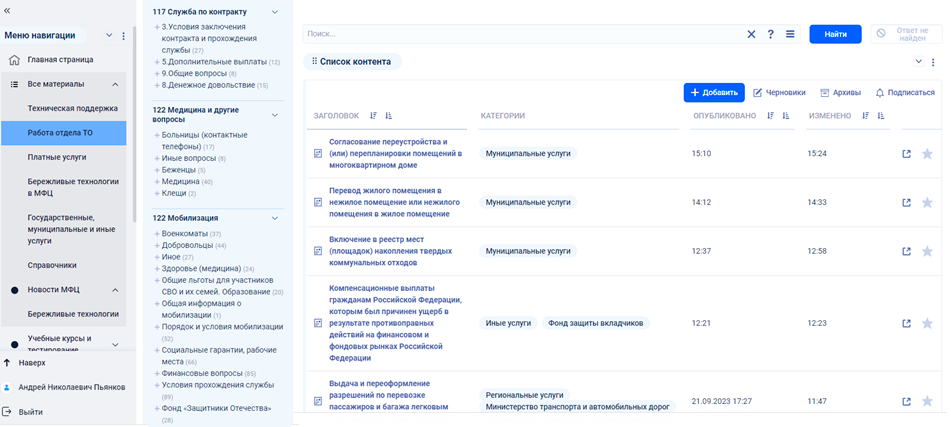Click the Найти search button
This screenshot has width=951, height=427.
(x=835, y=35)
